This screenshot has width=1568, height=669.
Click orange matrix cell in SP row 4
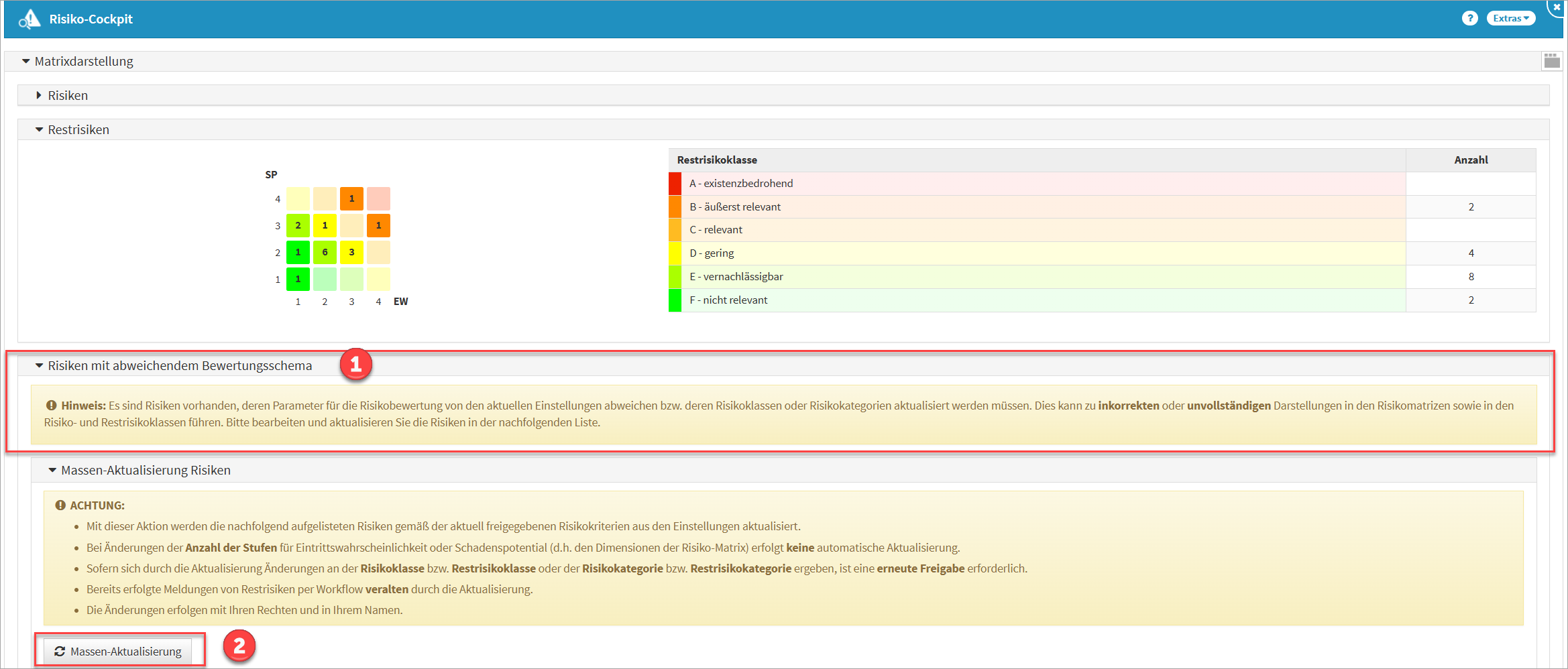[351, 198]
